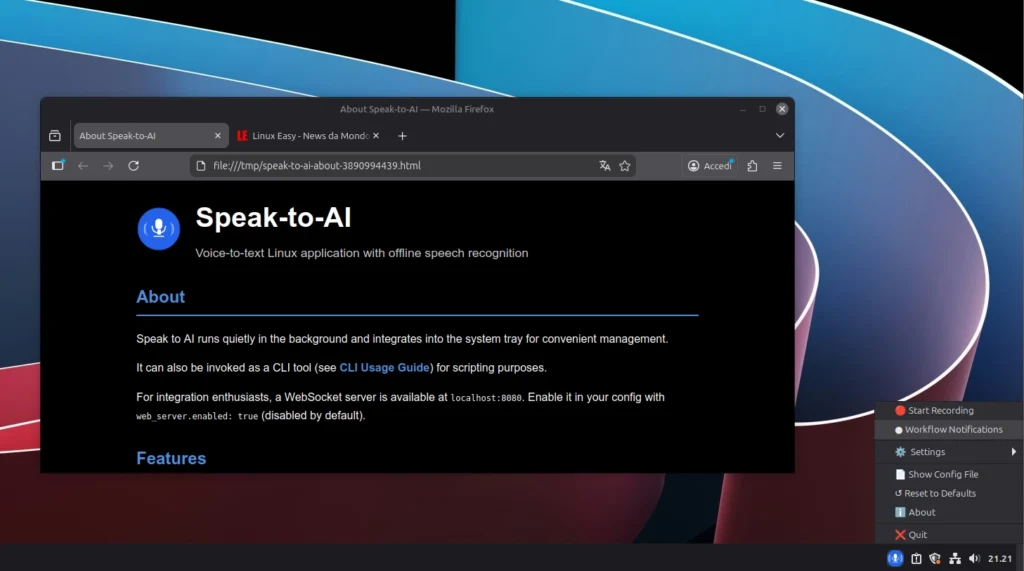Choose About in the tray menu
The image size is (1024, 571).
coord(949,512)
